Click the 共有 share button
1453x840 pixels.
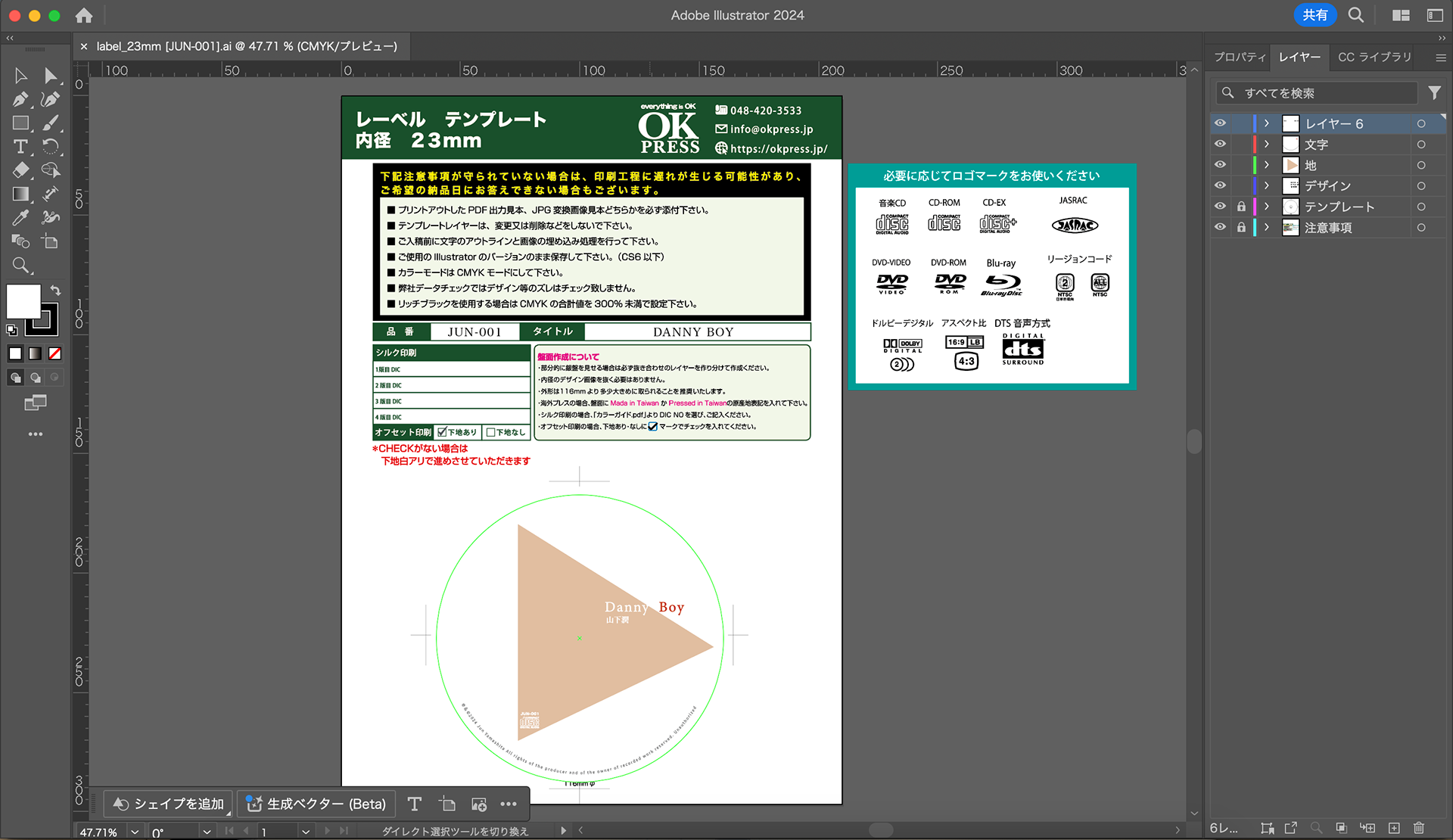[1315, 15]
